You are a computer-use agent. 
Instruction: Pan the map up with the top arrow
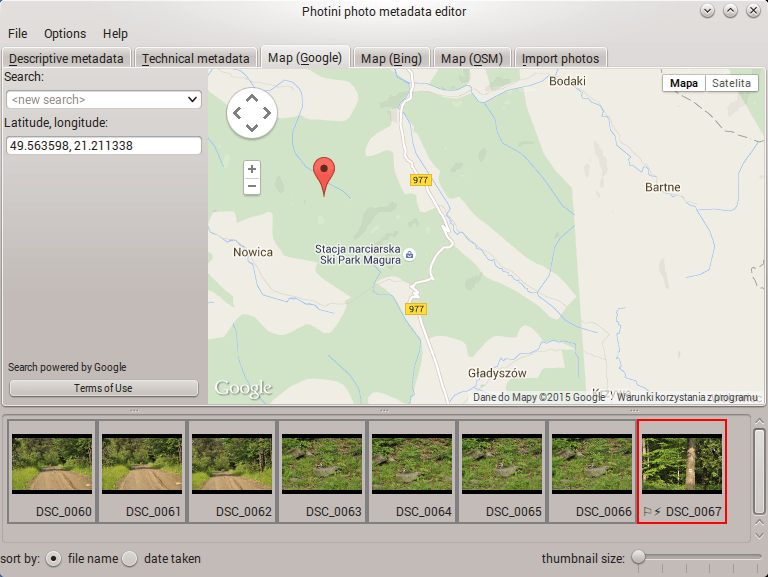(252, 98)
